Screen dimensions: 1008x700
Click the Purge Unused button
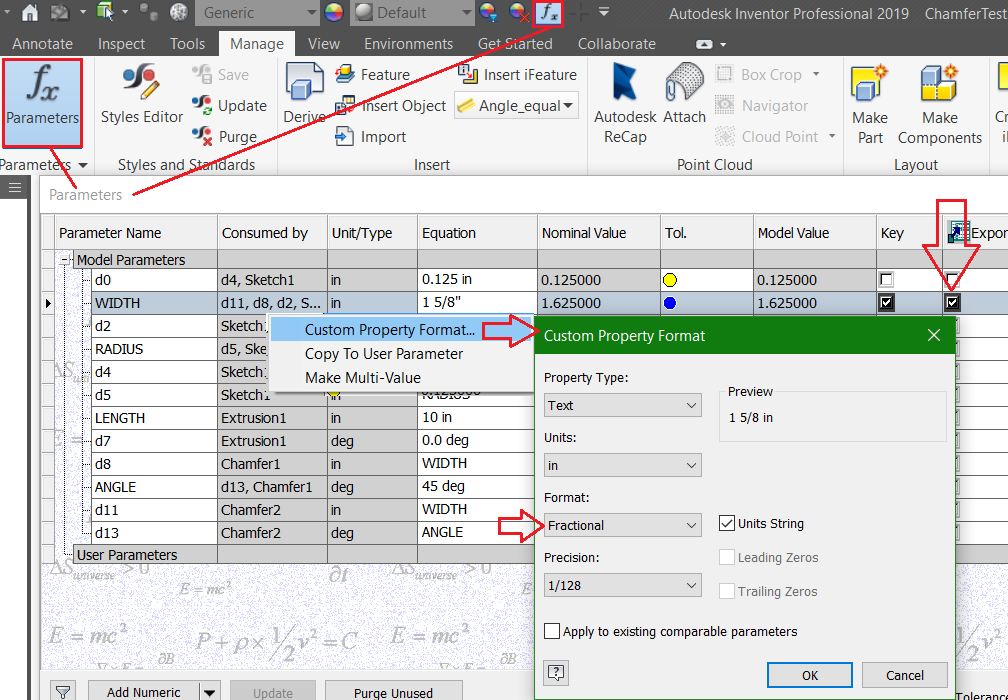(393, 693)
